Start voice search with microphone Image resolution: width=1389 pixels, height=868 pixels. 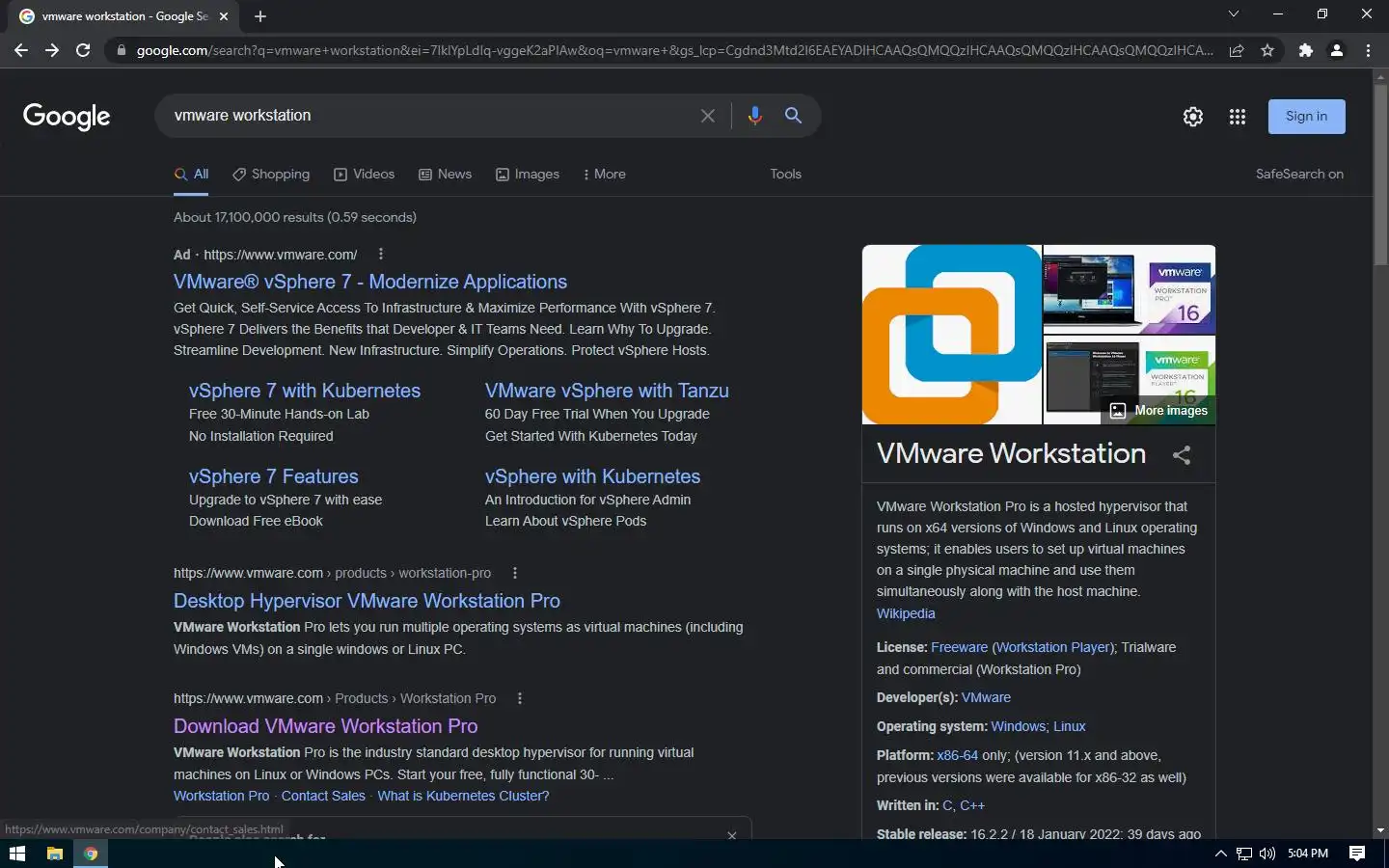[754, 116]
